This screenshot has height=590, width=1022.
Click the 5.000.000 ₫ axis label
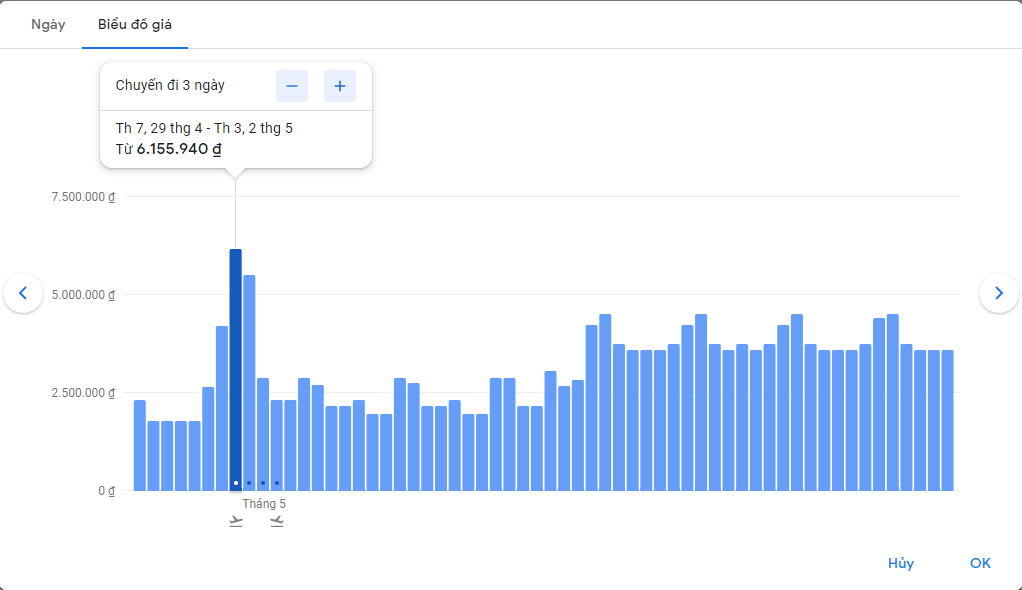coord(83,295)
